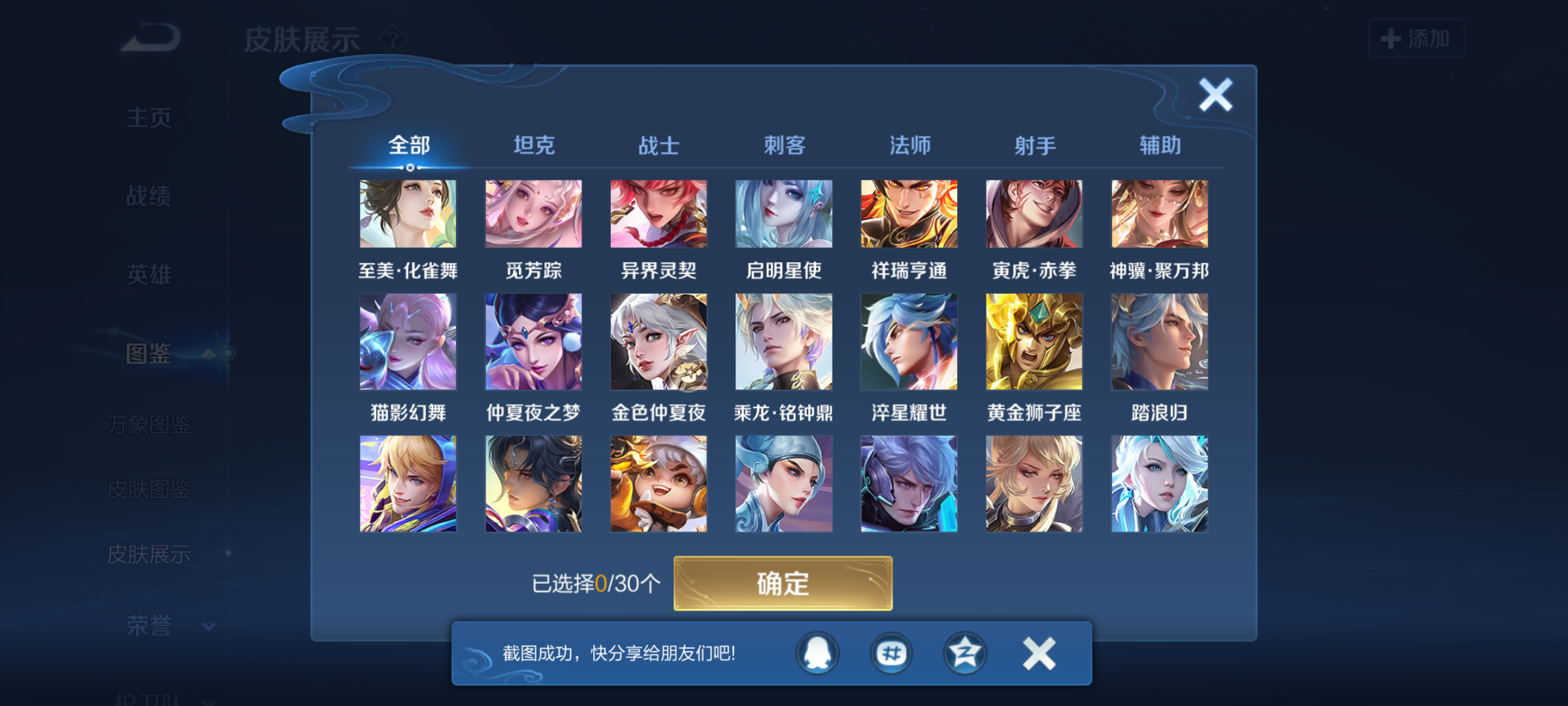
Task: Expand the 荣誉 sidebar section
Action: tap(208, 626)
